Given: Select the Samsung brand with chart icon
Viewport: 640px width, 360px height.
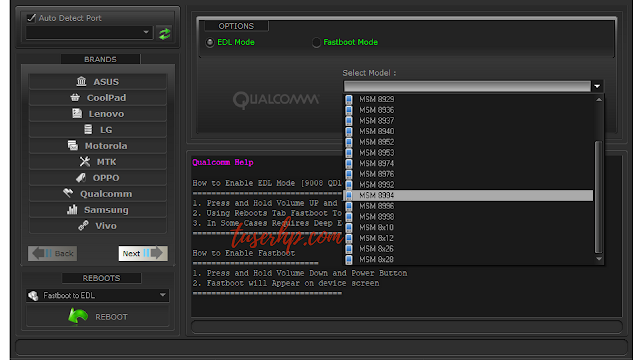Looking at the screenshot, I should [98, 210].
